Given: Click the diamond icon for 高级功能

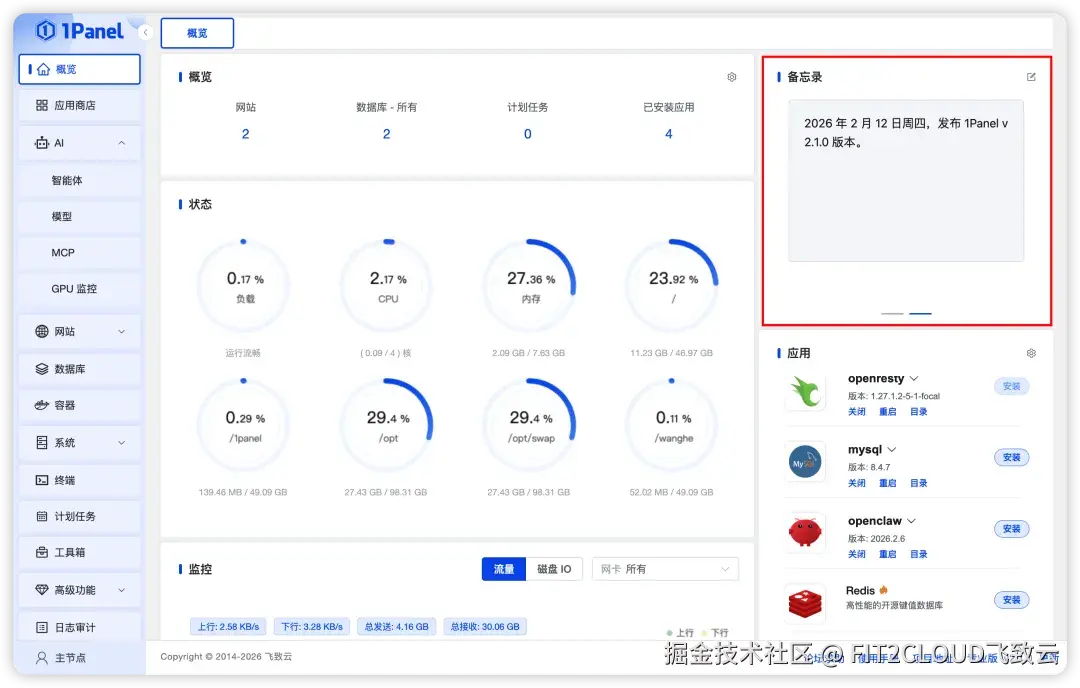Looking at the screenshot, I should tap(42, 590).
